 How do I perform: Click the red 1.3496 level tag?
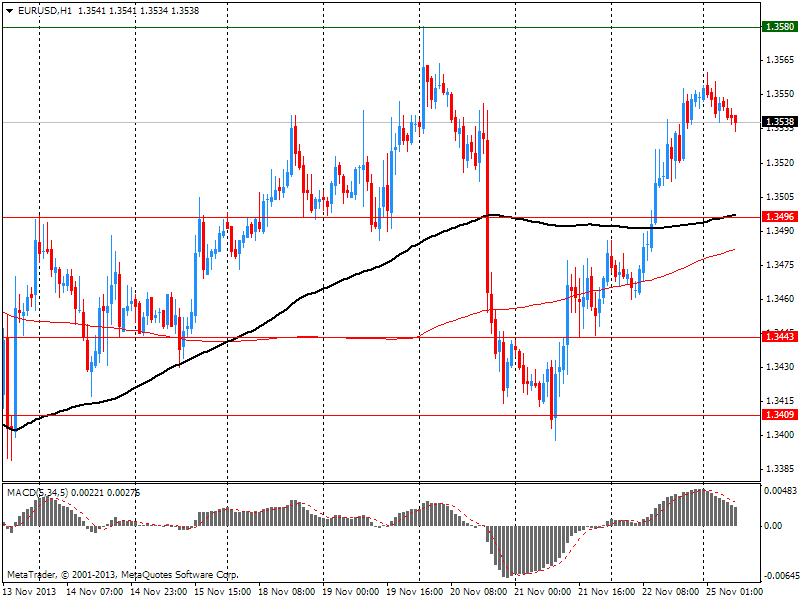(x=779, y=217)
